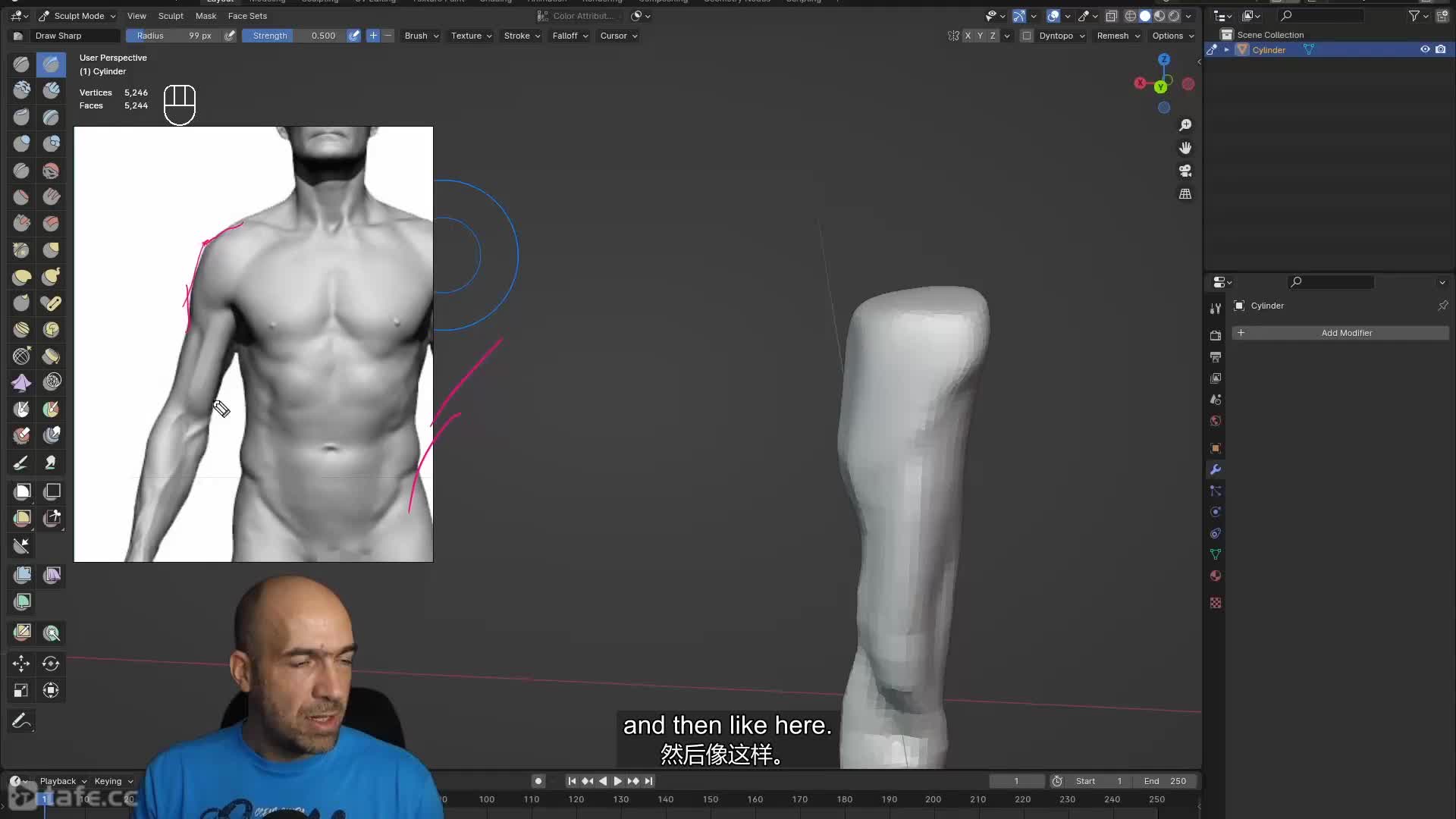Select the Mesh Filter tool
The width and height of the screenshot is (1456, 819).
pos(21,575)
